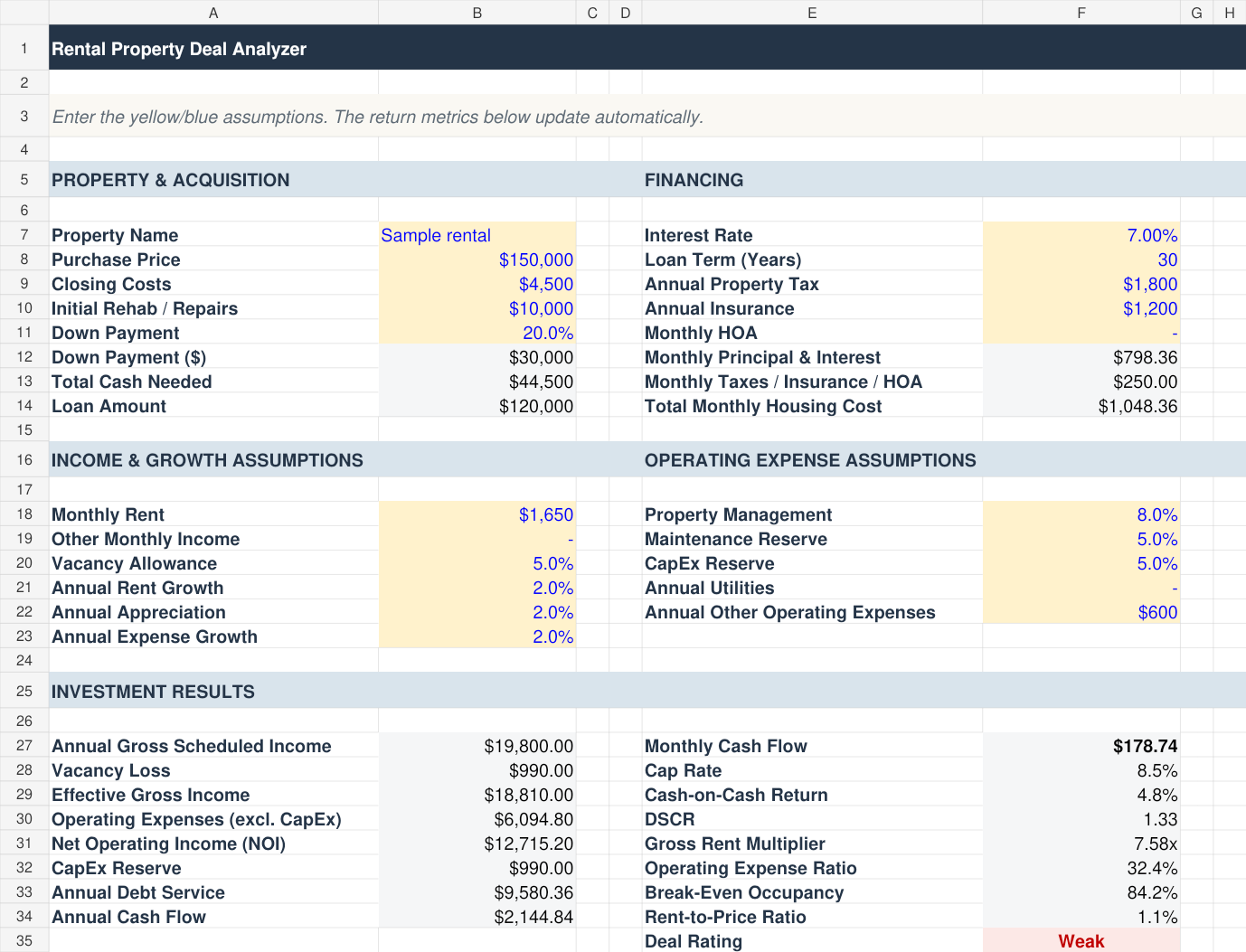1246x952 pixels.
Task: Select Monthly Principal & Interest value $798.36
Action: (1081, 357)
